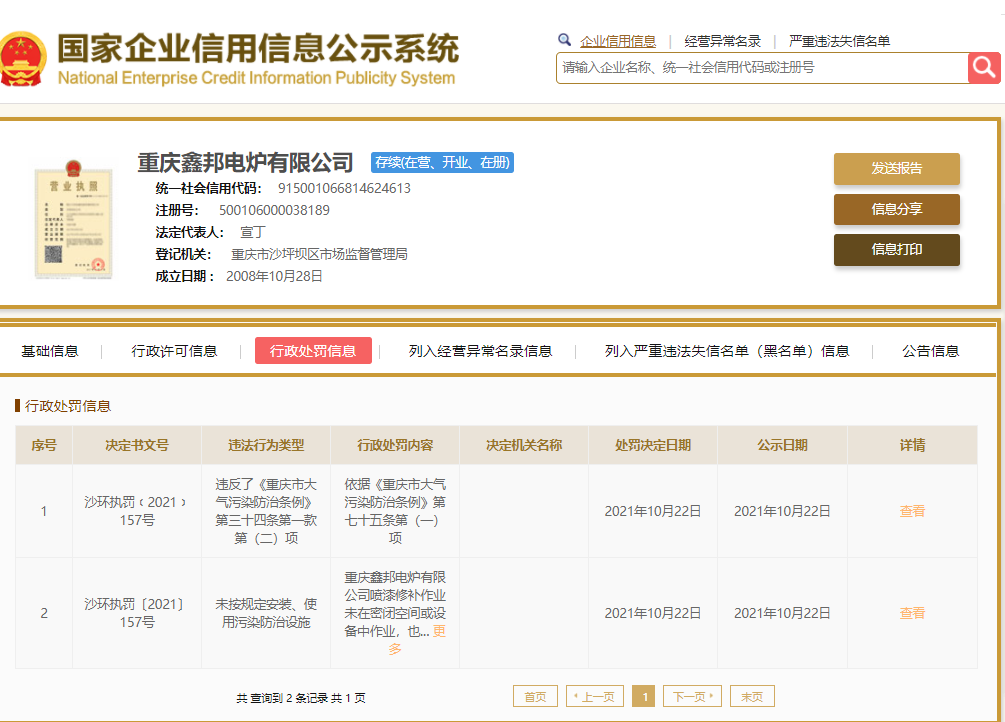1005x722 pixels.
Task: Click the 行政处罚信息 section heading
Action: coord(67,406)
